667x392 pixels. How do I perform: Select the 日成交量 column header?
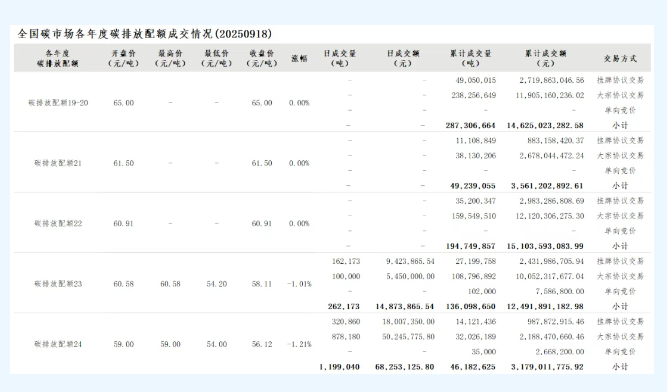340,58
